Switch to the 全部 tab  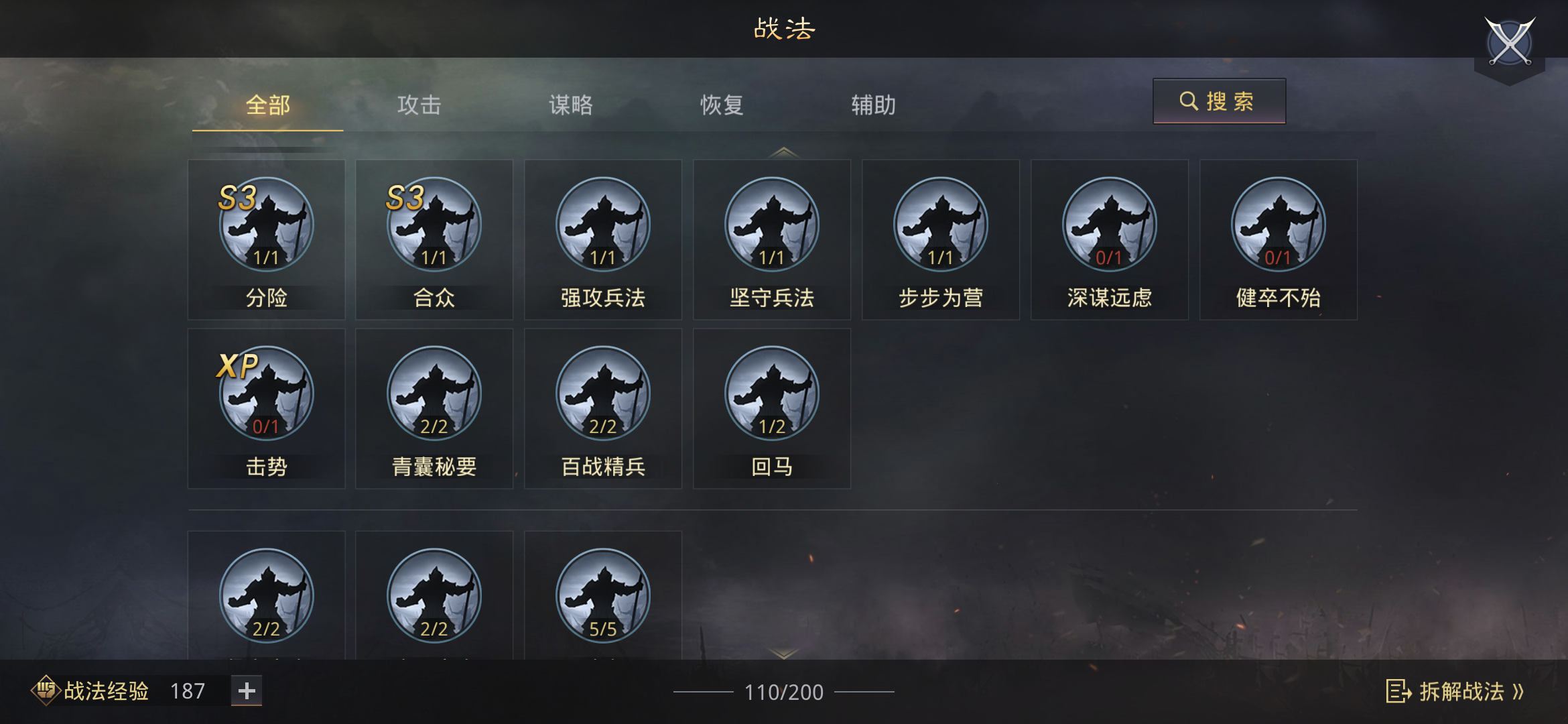[x=268, y=105]
